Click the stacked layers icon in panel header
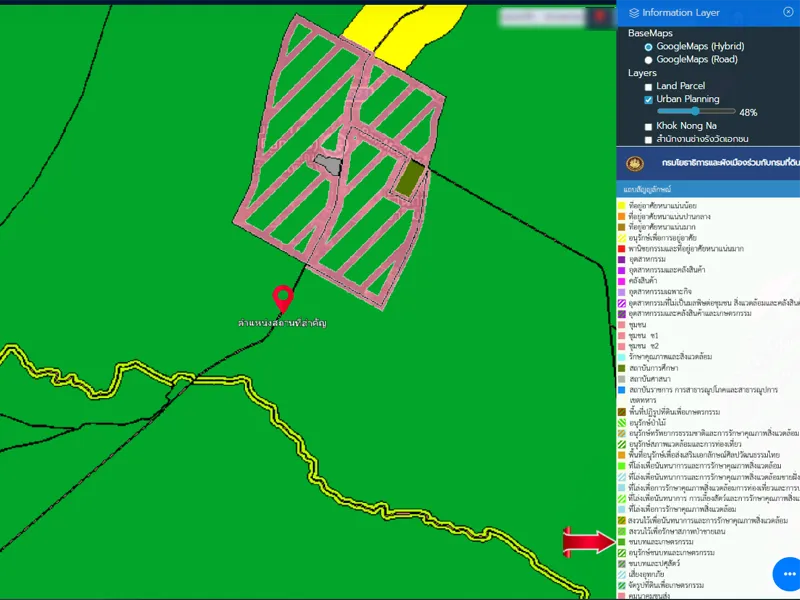This screenshot has height=600, width=800. [x=634, y=13]
